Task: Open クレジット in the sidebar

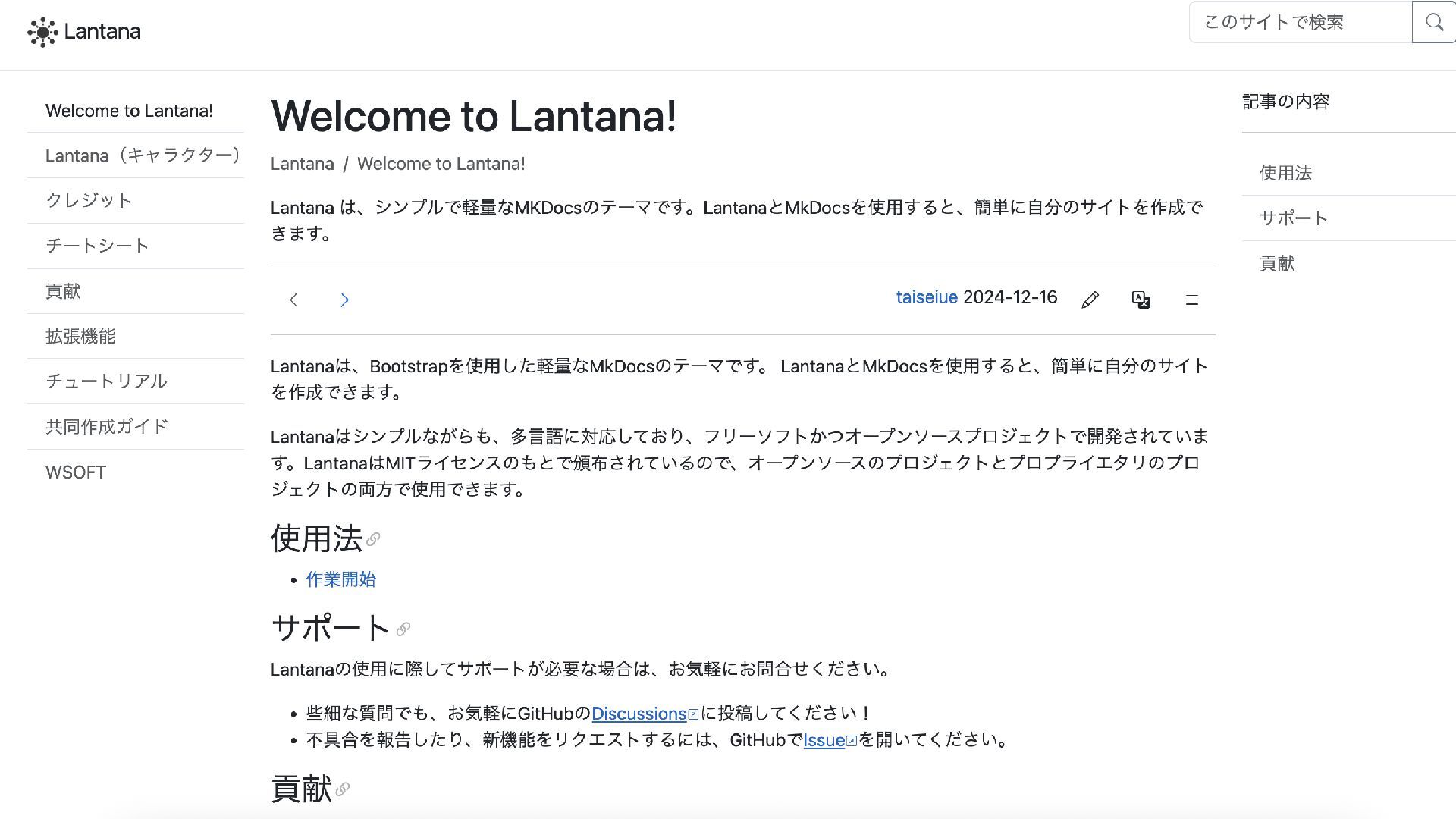Action: [89, 200]
